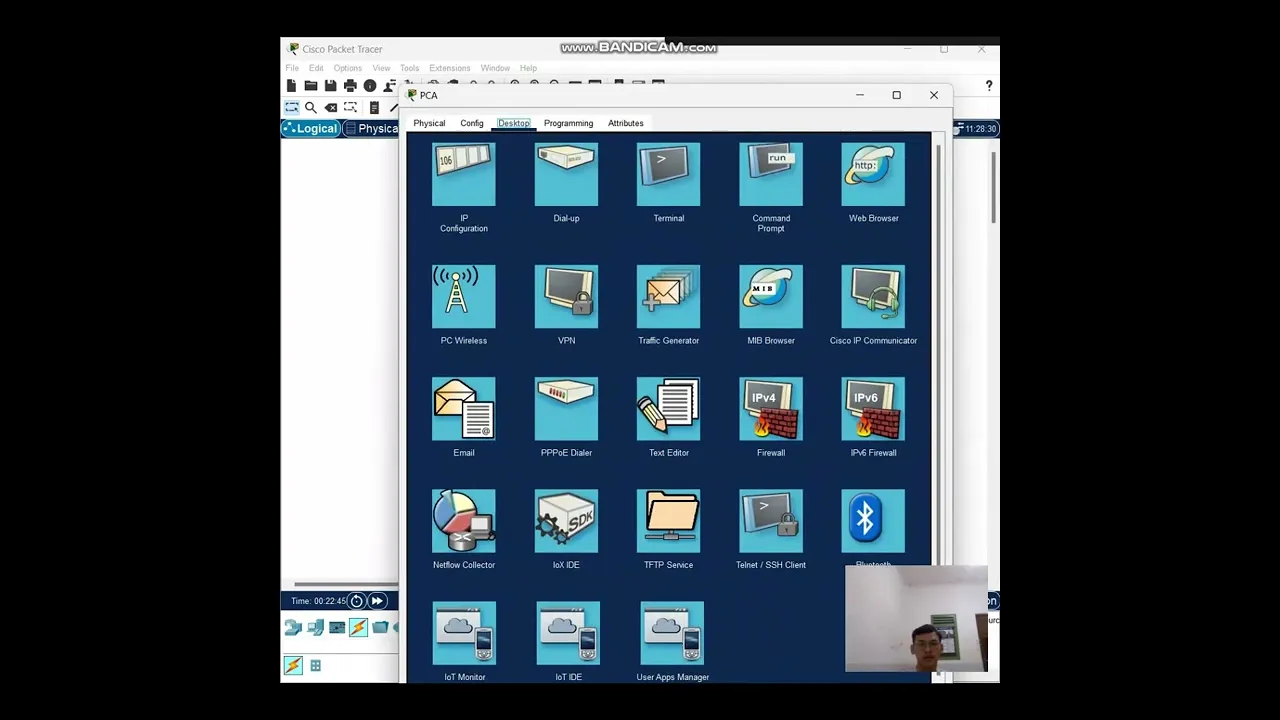The width and height of the screenshot is (1280, 720).
Task: Select the Structured Cabling subcategory
Action: pyautogui.click(x=315, y=666)
